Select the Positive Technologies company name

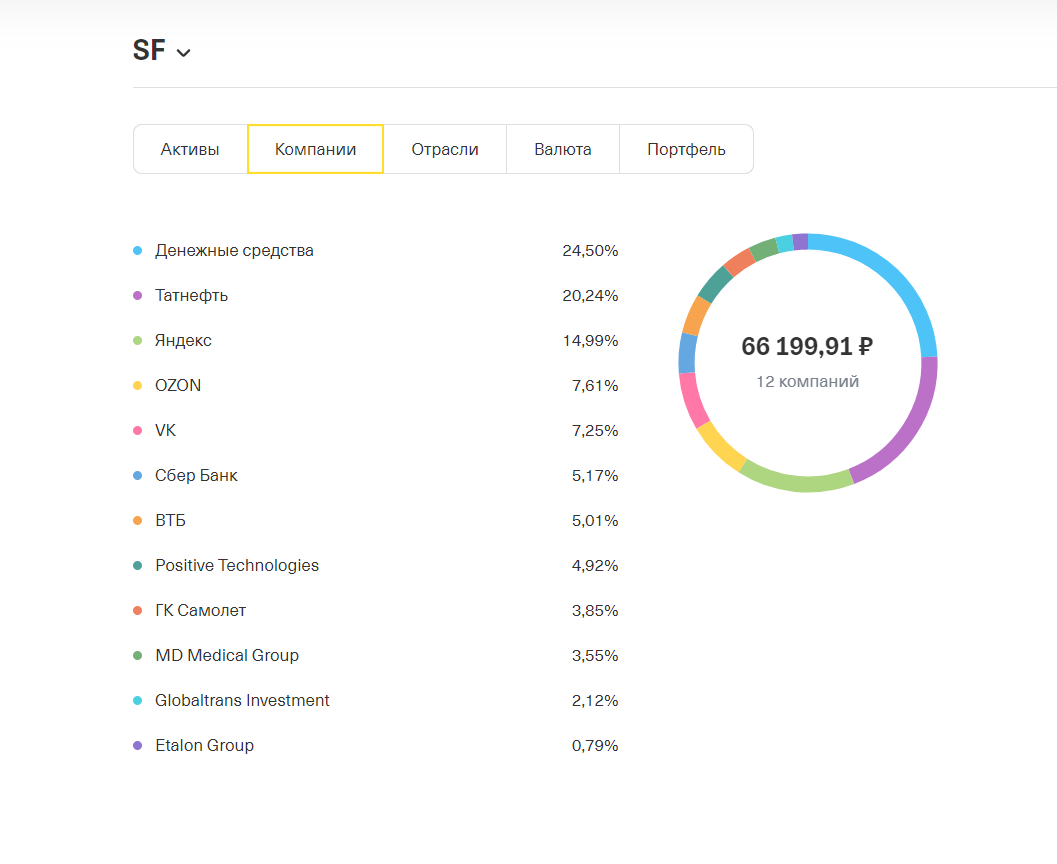pyautogui.click(x=237, y=565)
